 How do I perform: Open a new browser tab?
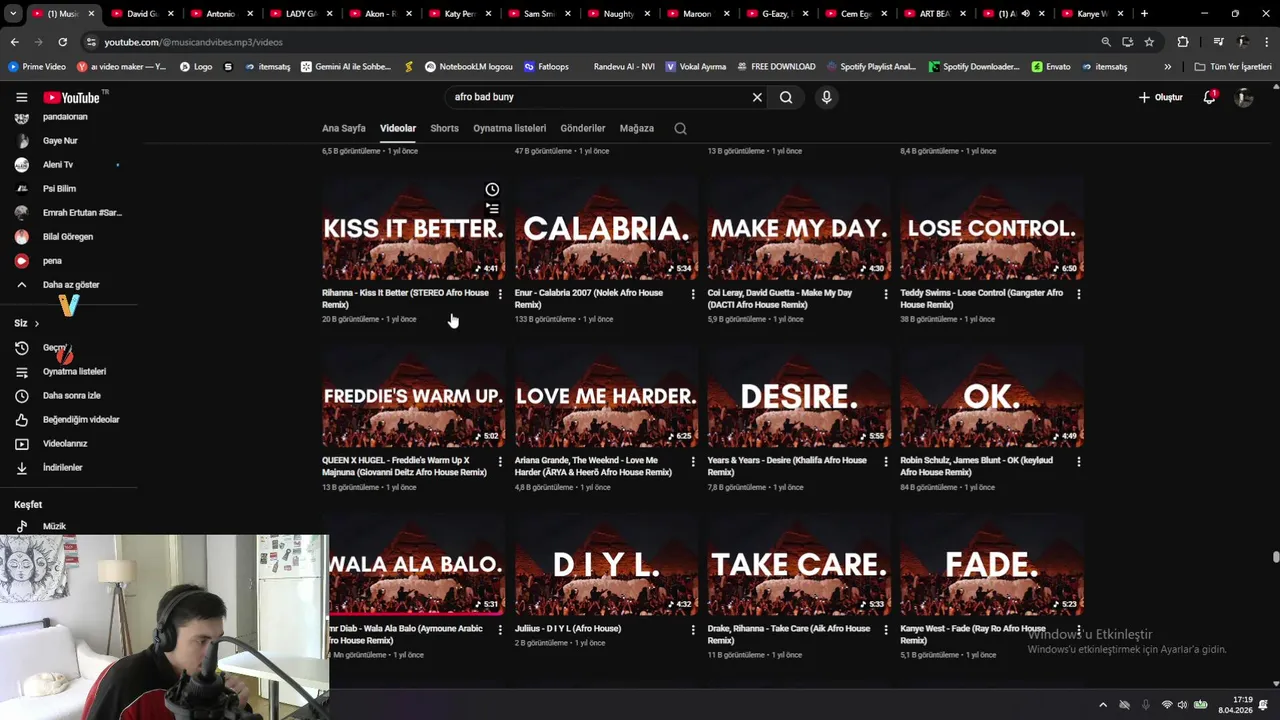pyautogui.click(x=1144, y=14)
